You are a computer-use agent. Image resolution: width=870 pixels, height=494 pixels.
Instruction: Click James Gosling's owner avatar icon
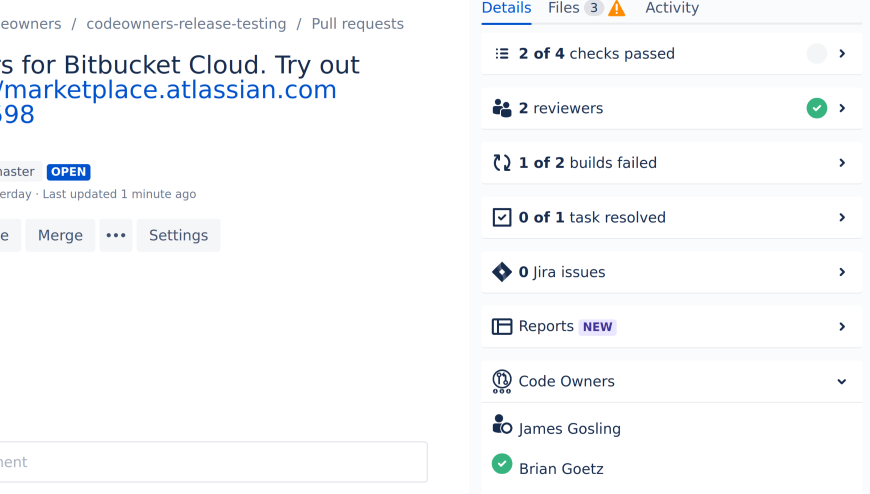pyautogui.click(x=502, y=425)
